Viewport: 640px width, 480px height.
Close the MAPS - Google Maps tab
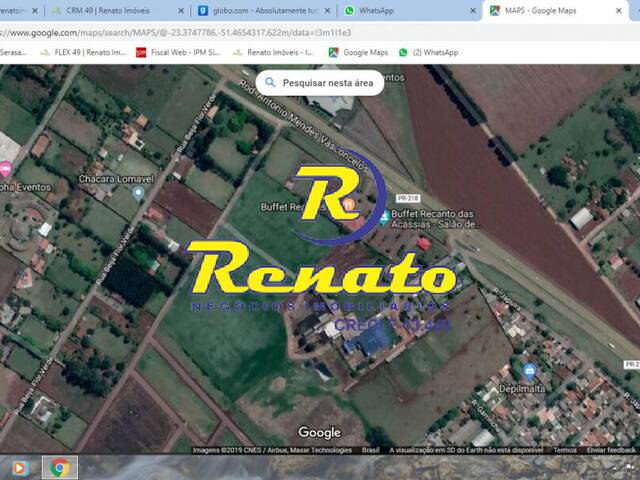pos(619,11)
